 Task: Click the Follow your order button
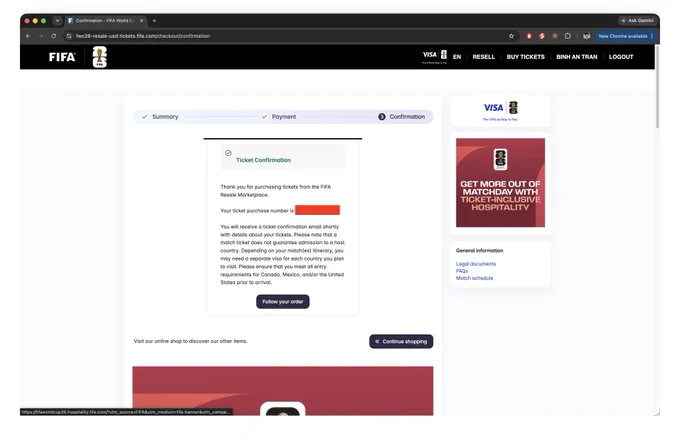tap(283, 301)
